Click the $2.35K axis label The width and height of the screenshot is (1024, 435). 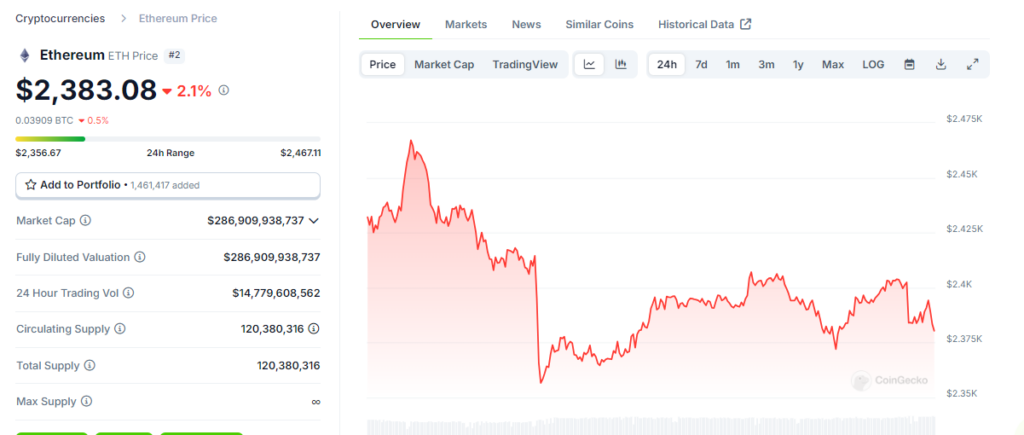pos(961,394)
